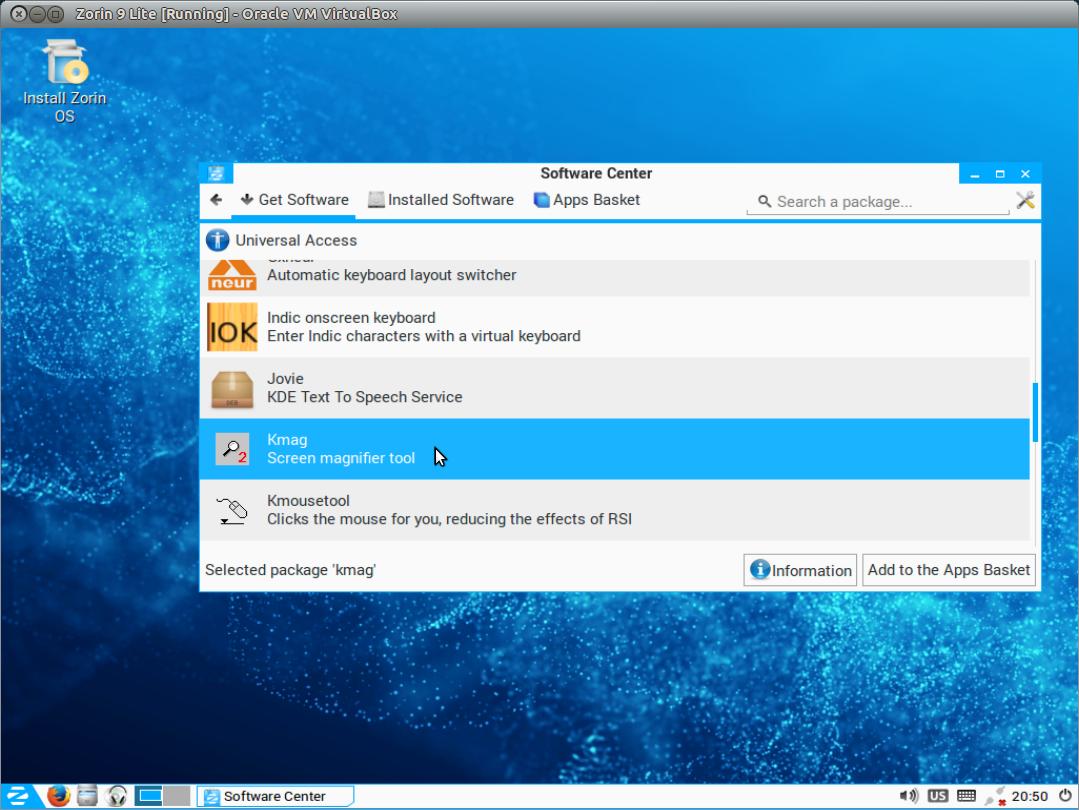
Task: Click the network status tray icon
Action: (994, 796)
